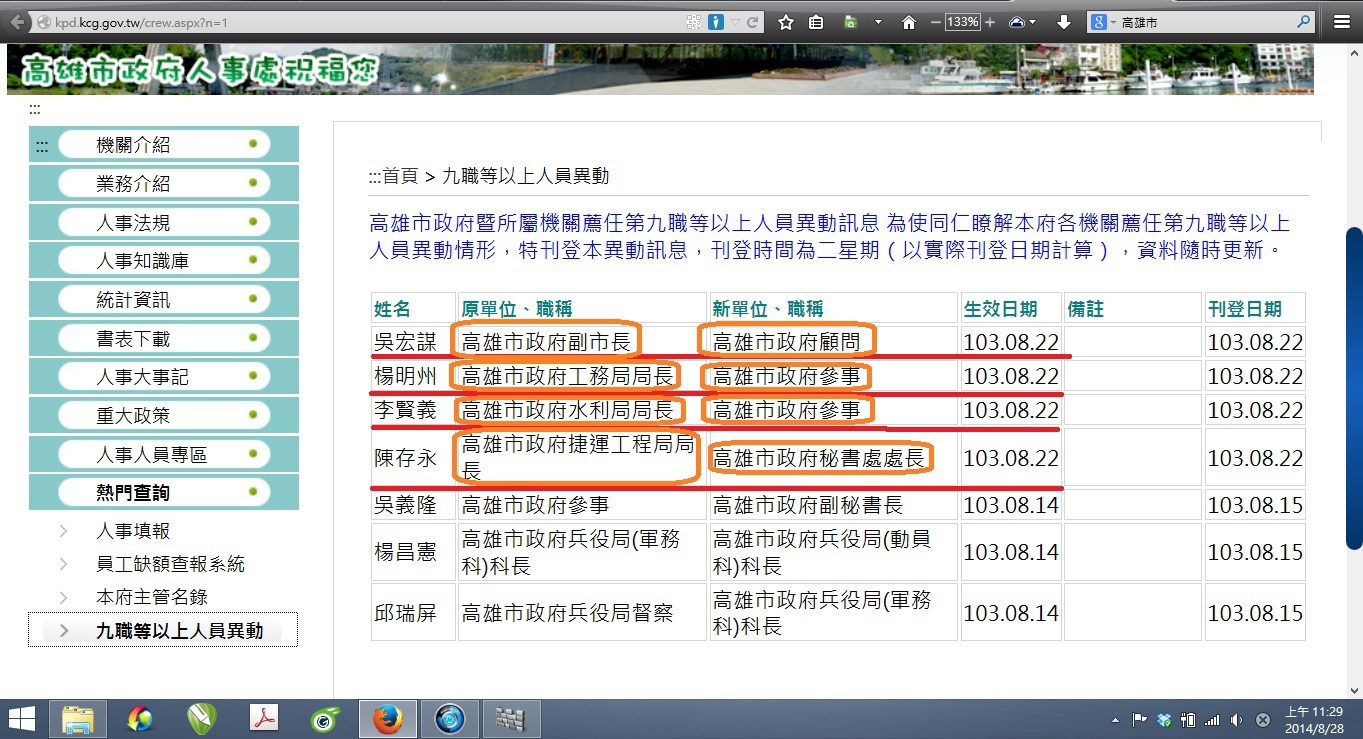
Task: Click the page vertical scrollbar
Action: coord(1354,387)
